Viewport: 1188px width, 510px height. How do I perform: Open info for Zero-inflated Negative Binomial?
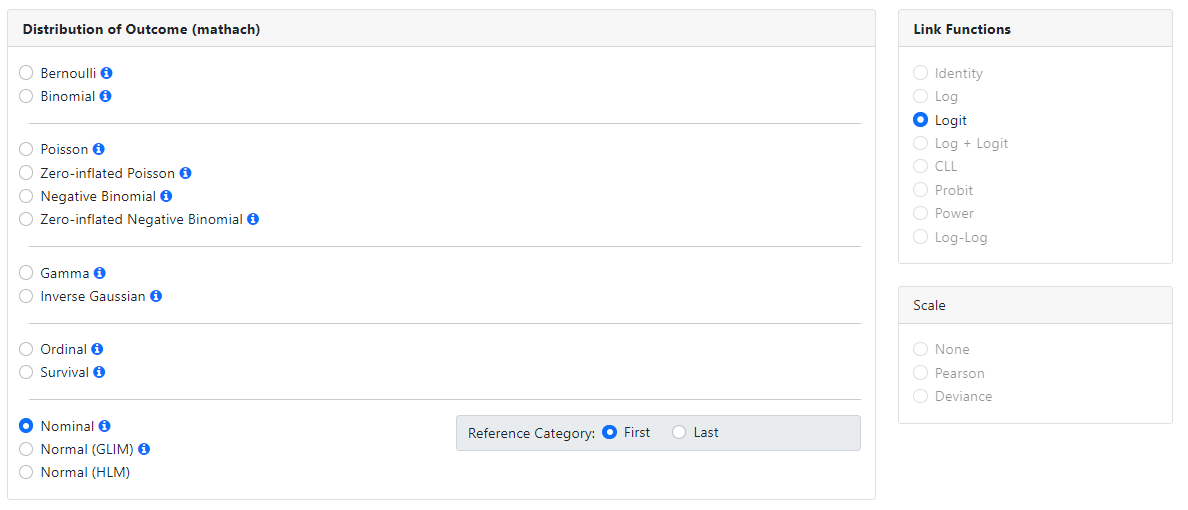point(253,219)
